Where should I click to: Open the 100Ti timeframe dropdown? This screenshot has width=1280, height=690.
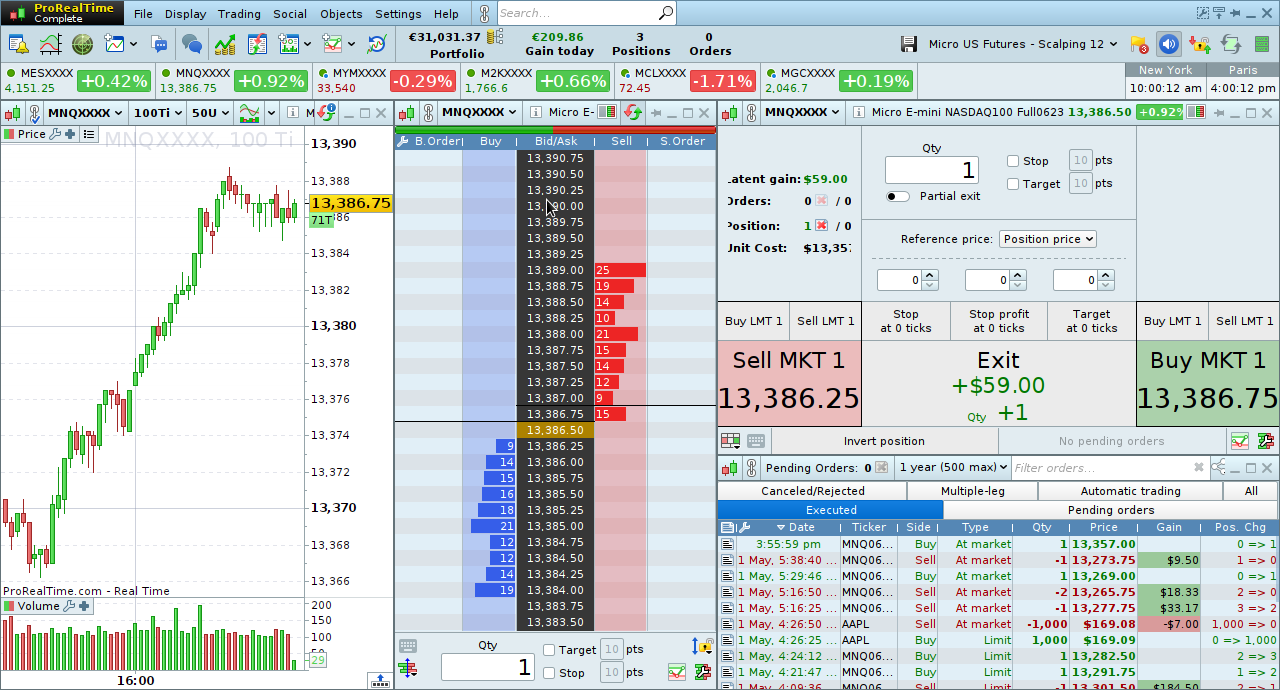click(x=156, y=113)
